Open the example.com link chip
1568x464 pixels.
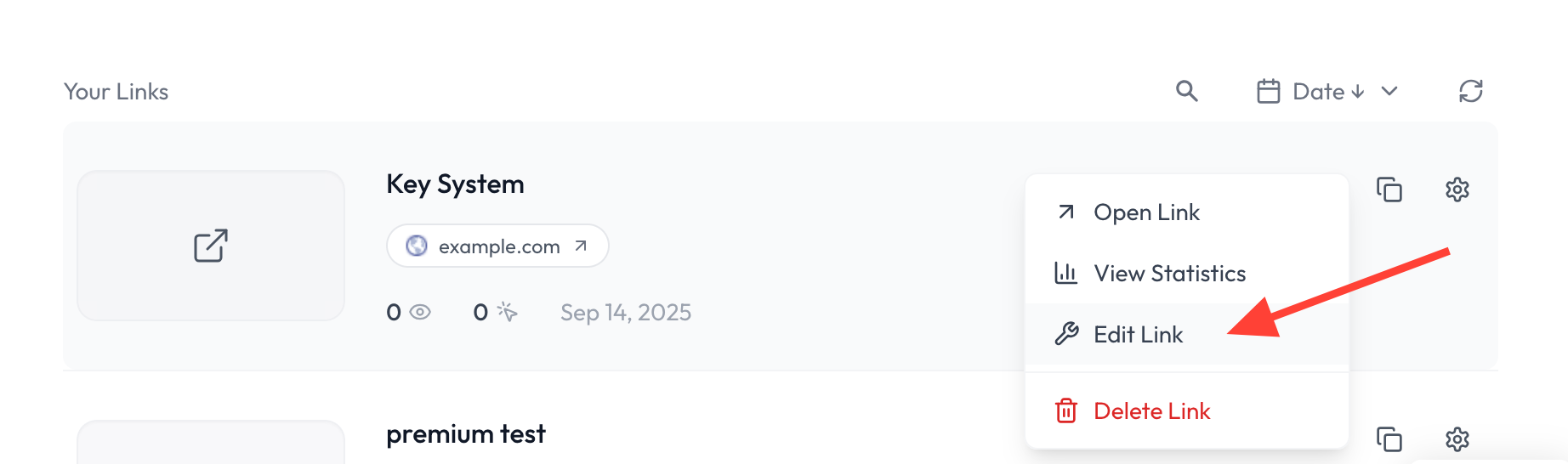(497, 246)
